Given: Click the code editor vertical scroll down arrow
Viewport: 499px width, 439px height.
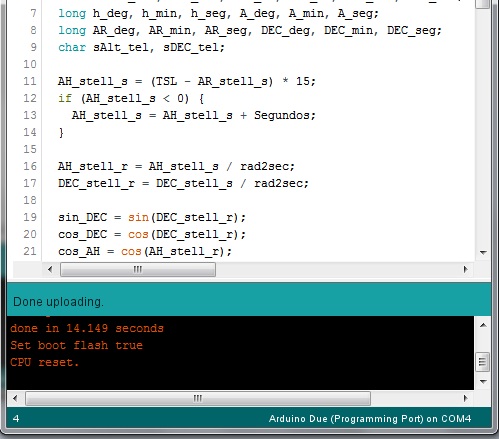Looking at the screenshot, I should click(x=483, y=252).
